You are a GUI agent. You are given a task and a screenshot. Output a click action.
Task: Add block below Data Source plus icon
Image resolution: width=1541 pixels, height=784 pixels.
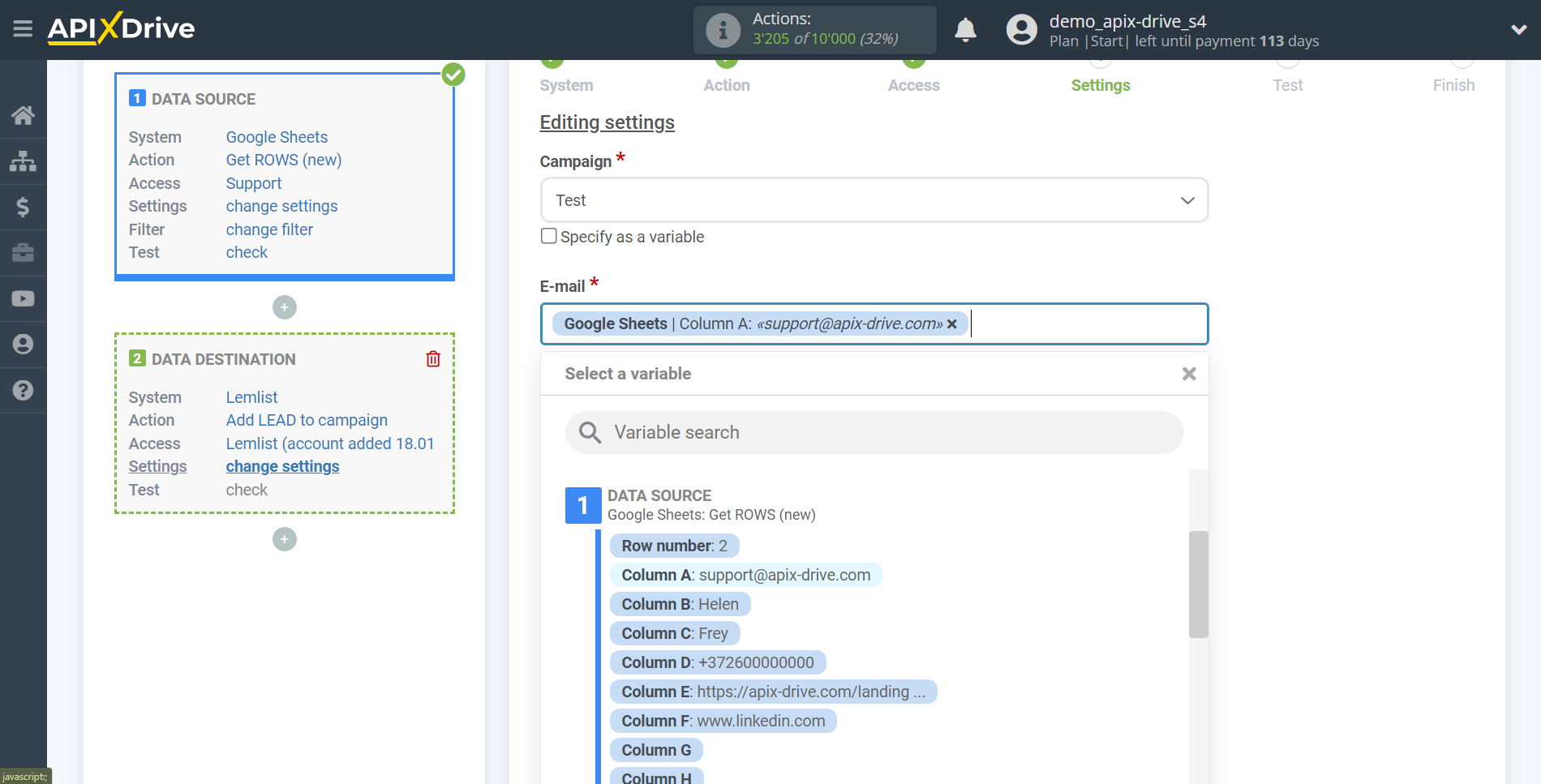[285, 307]
